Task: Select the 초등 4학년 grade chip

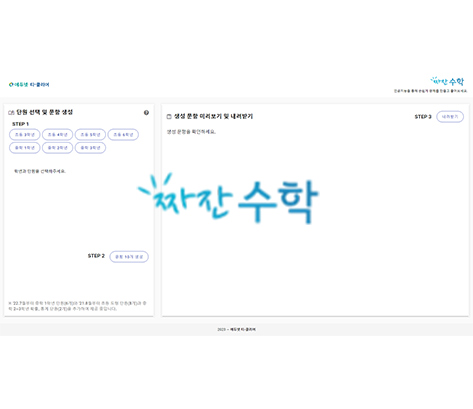Action: point(57,135)
